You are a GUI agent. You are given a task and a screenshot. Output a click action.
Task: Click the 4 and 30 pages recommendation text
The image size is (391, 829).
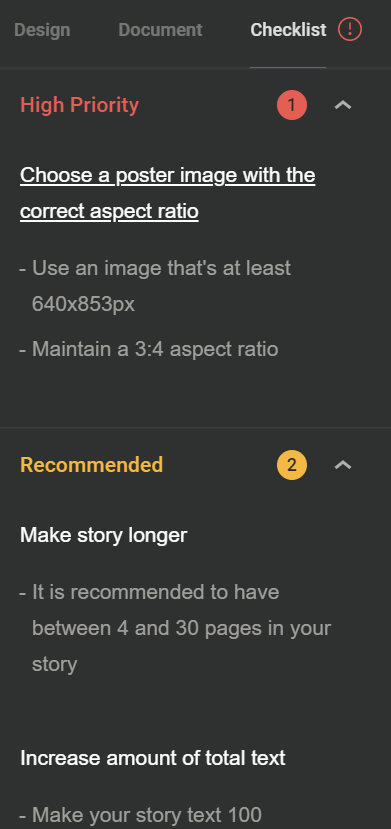pos(175,628)
